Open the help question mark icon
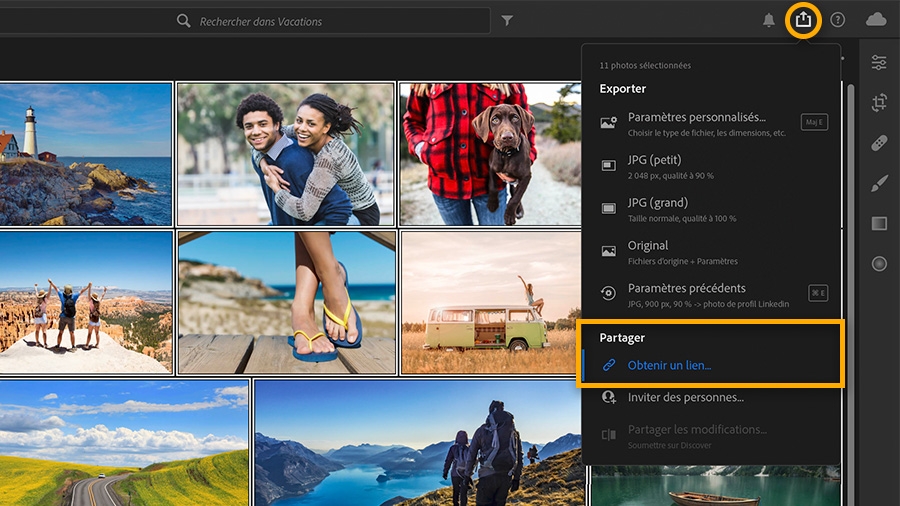The image size is (900, 506). [x=837, y=20]
